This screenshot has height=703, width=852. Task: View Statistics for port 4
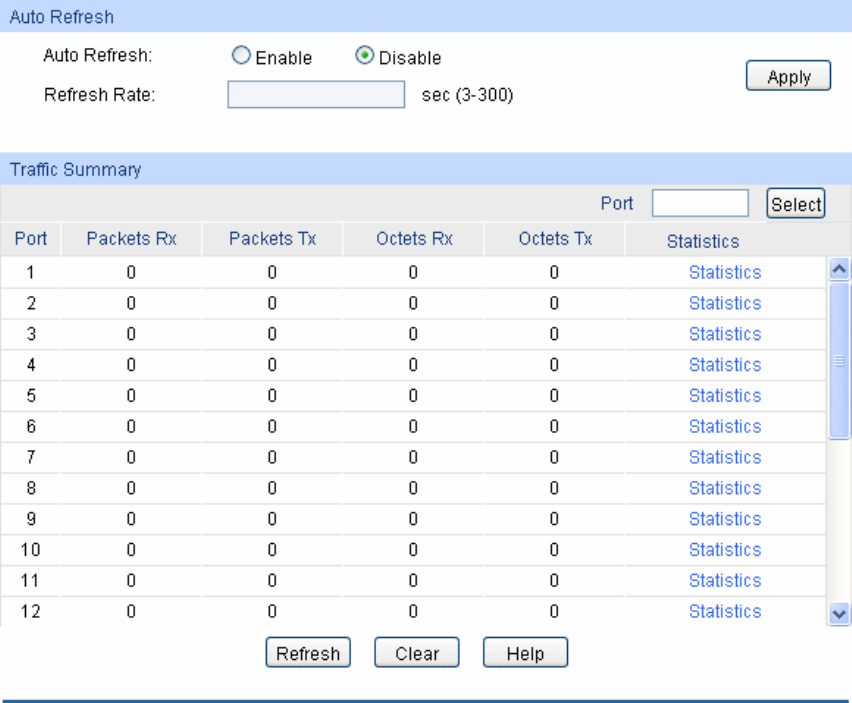[x=724, y=365]
